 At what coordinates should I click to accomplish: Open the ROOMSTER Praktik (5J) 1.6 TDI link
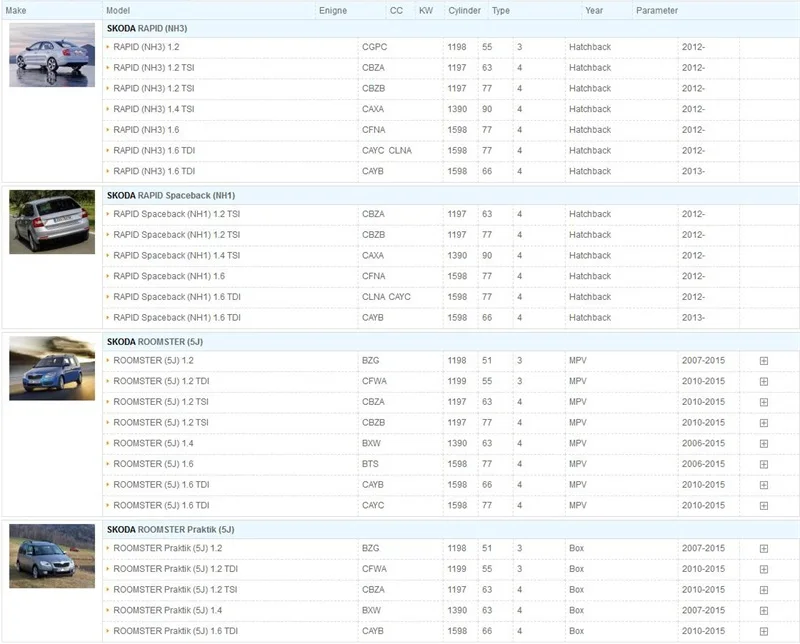(176, 631)
